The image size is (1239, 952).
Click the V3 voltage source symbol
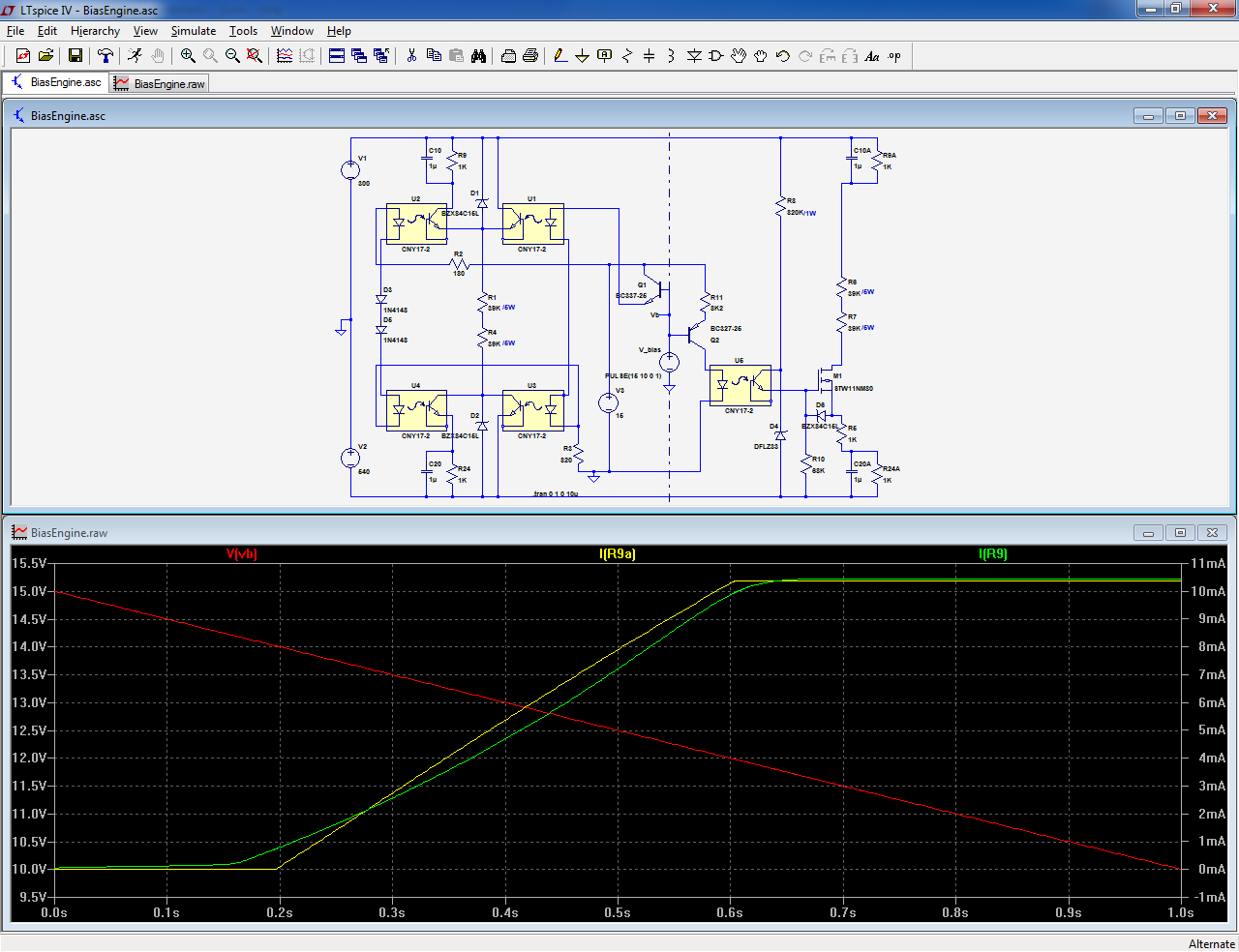point(609,402)
